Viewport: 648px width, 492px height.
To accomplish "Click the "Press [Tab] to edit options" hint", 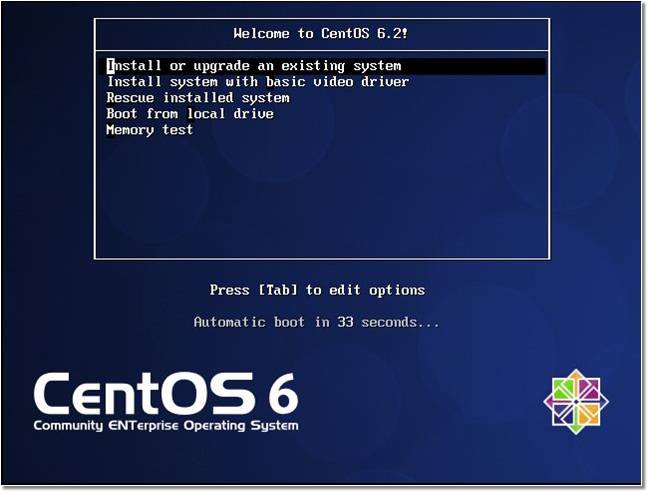I will 317,290.
